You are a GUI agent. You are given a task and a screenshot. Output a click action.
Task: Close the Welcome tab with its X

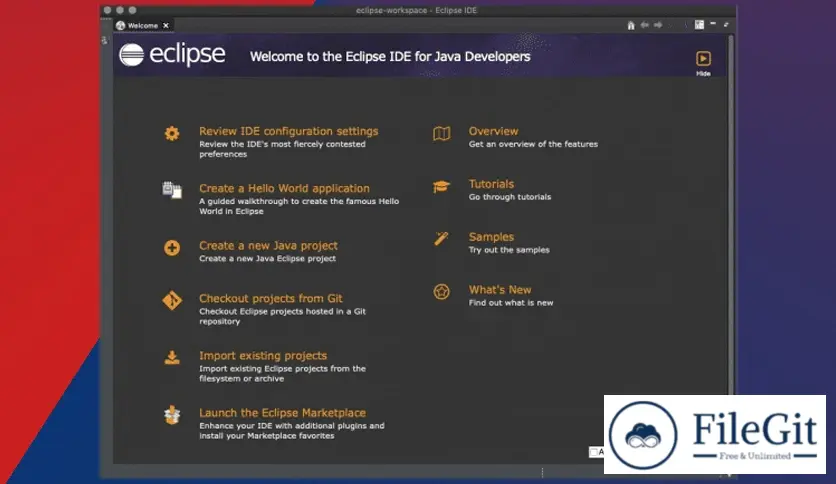tap(166, 25)
